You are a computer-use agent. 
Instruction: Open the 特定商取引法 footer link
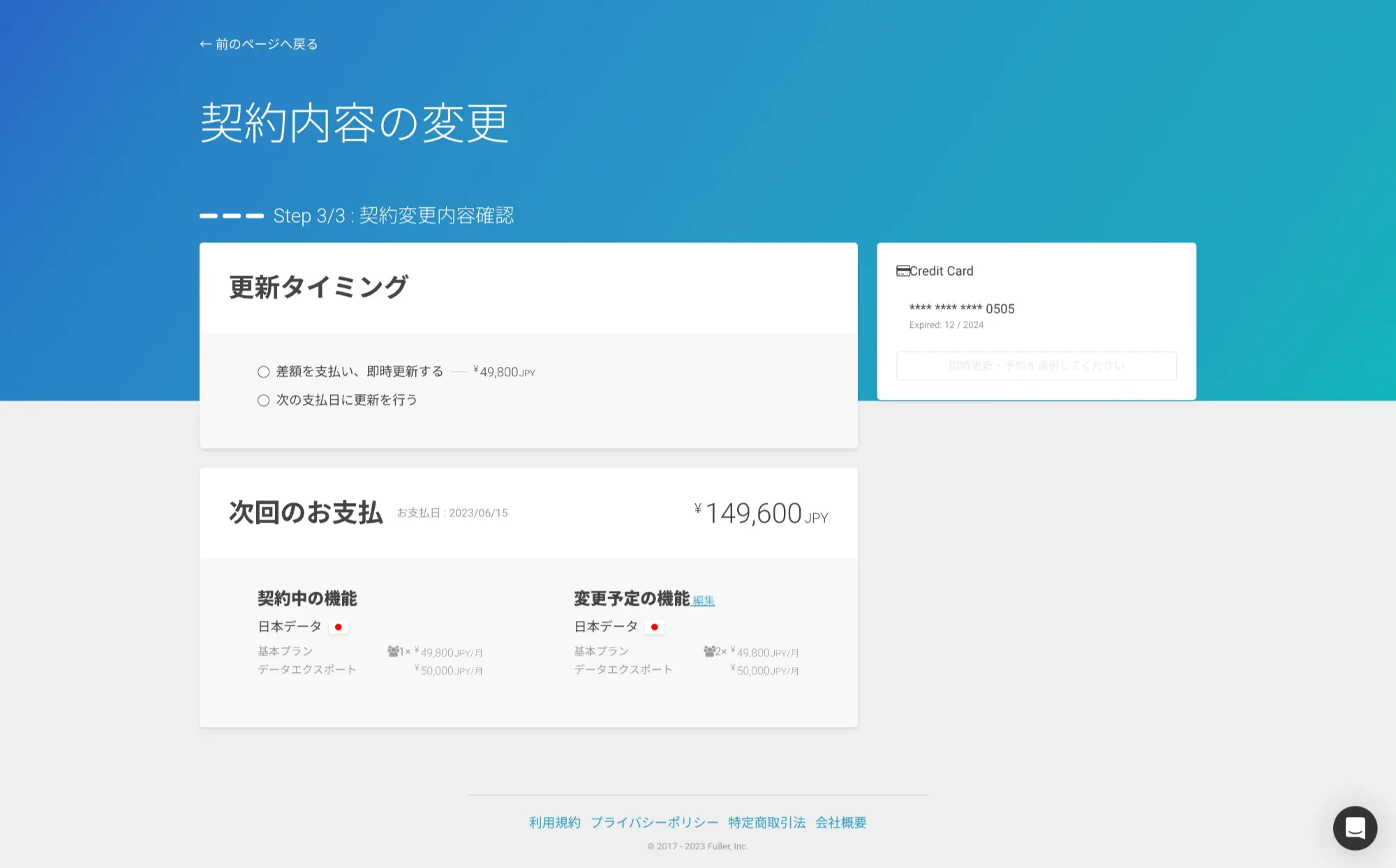766,823
